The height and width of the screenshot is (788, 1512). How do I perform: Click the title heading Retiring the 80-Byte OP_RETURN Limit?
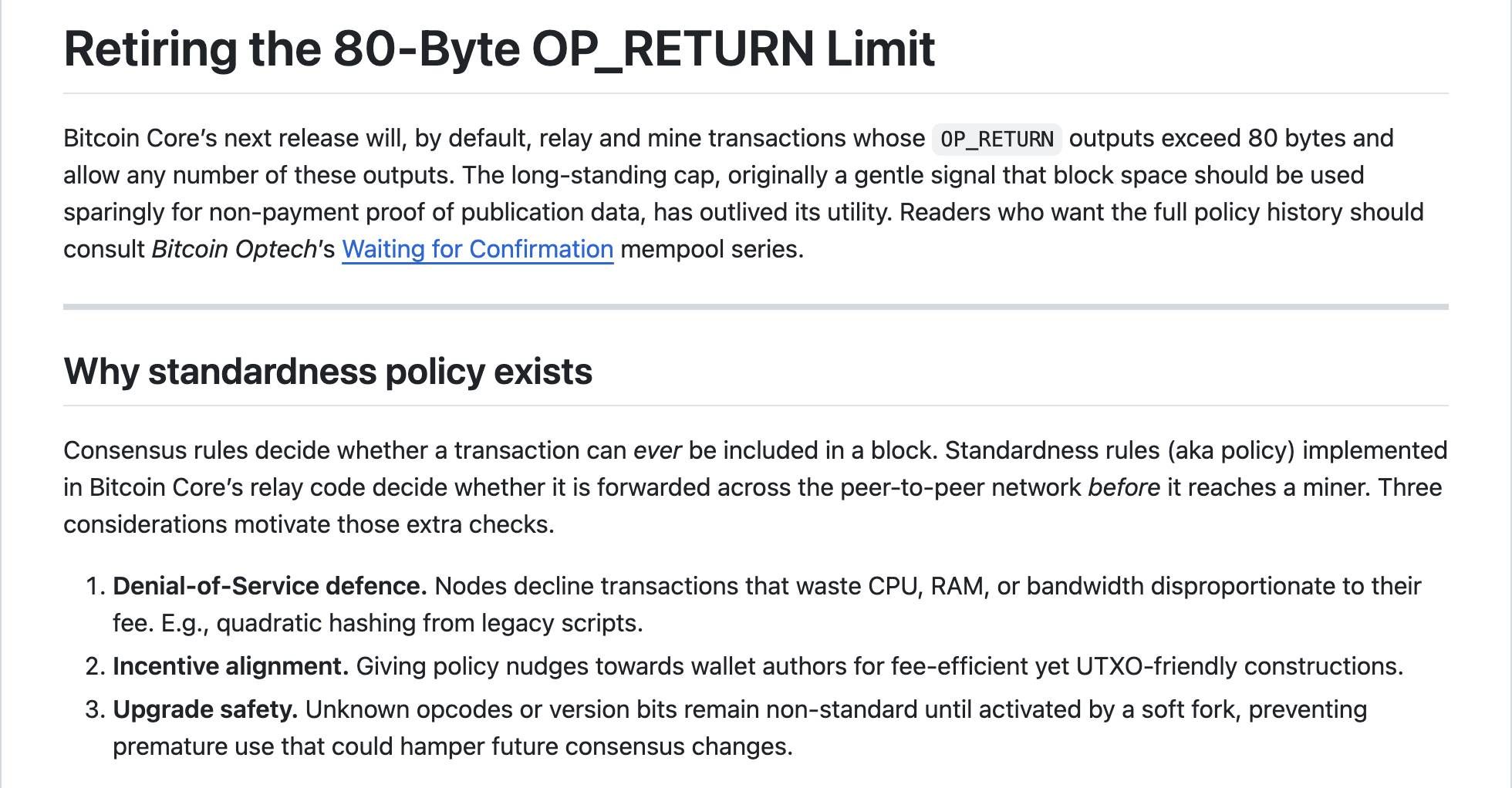point(499,49)
